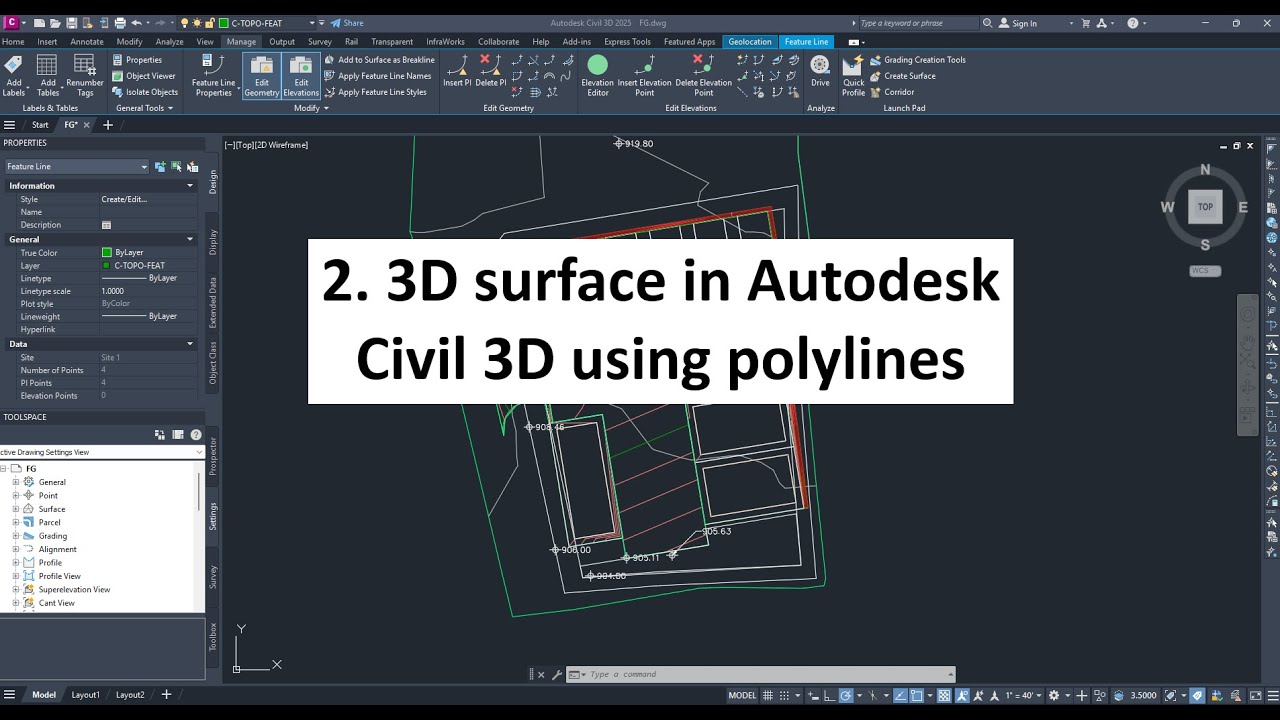The width and height of the screenshot is (1280, 720).
Task: Click Corridor in Launch Pad
Action: [x=892, y=92]
